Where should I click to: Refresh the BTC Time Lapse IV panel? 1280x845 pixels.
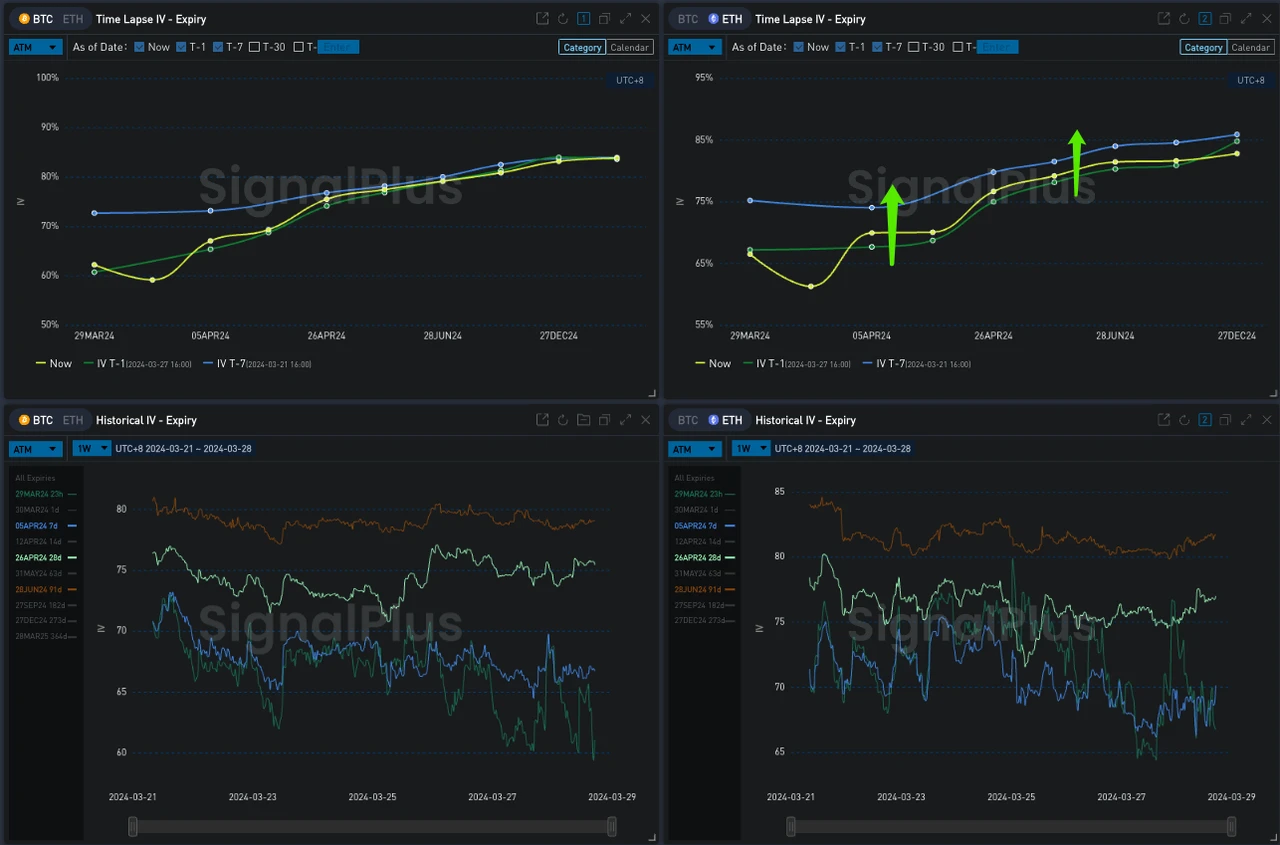[563, 19]
